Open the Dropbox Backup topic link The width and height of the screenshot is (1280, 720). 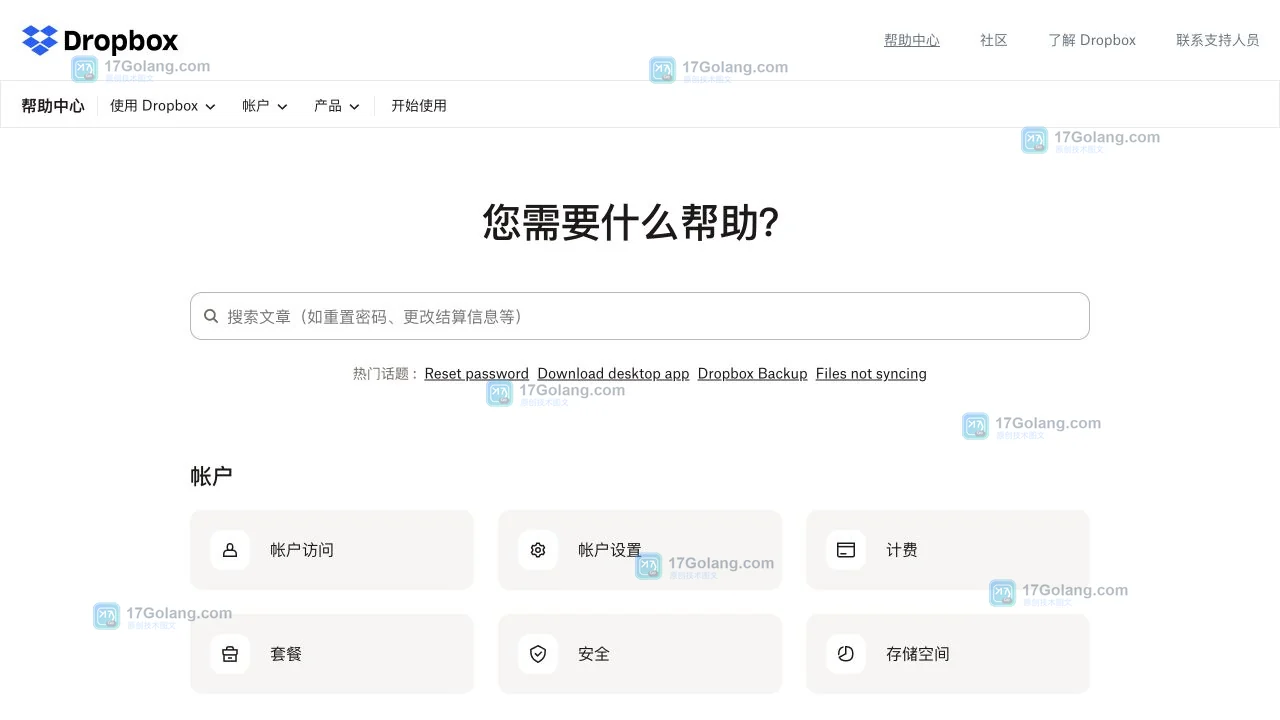tap(752, 373)
